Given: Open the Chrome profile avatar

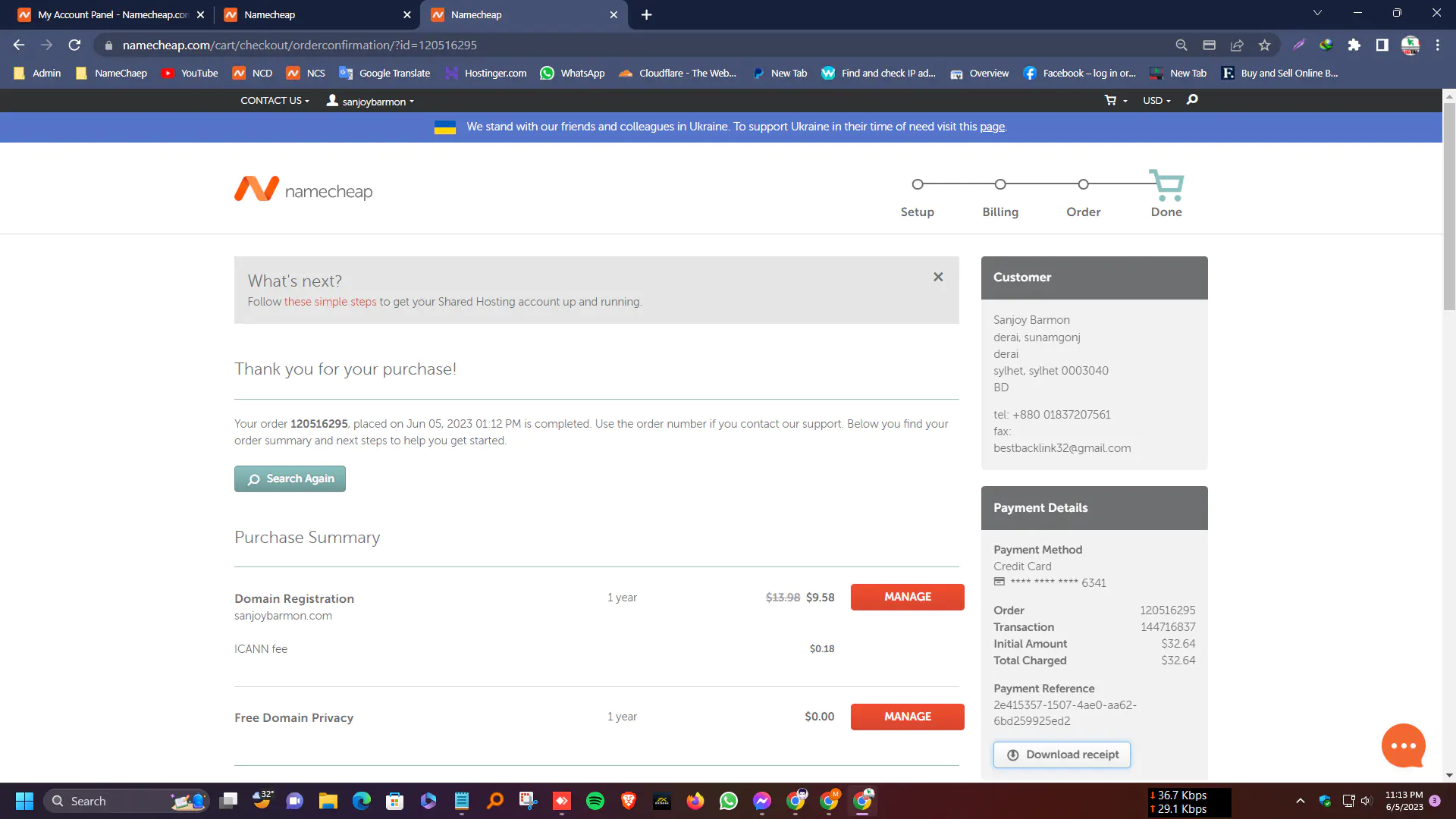Looking at the screenshot, I should [x=1410, y=45].
